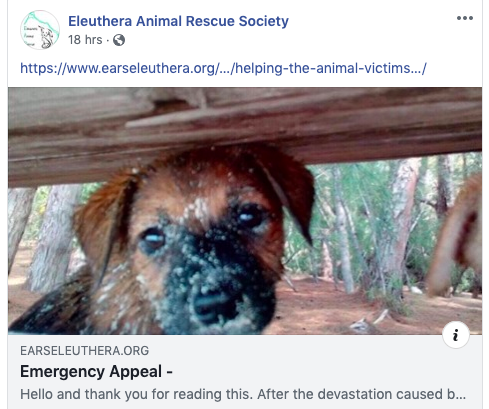Open the three-dot post options menu
Screen dimensions: 489x409
pyautogui.click(x=465, y=18)
